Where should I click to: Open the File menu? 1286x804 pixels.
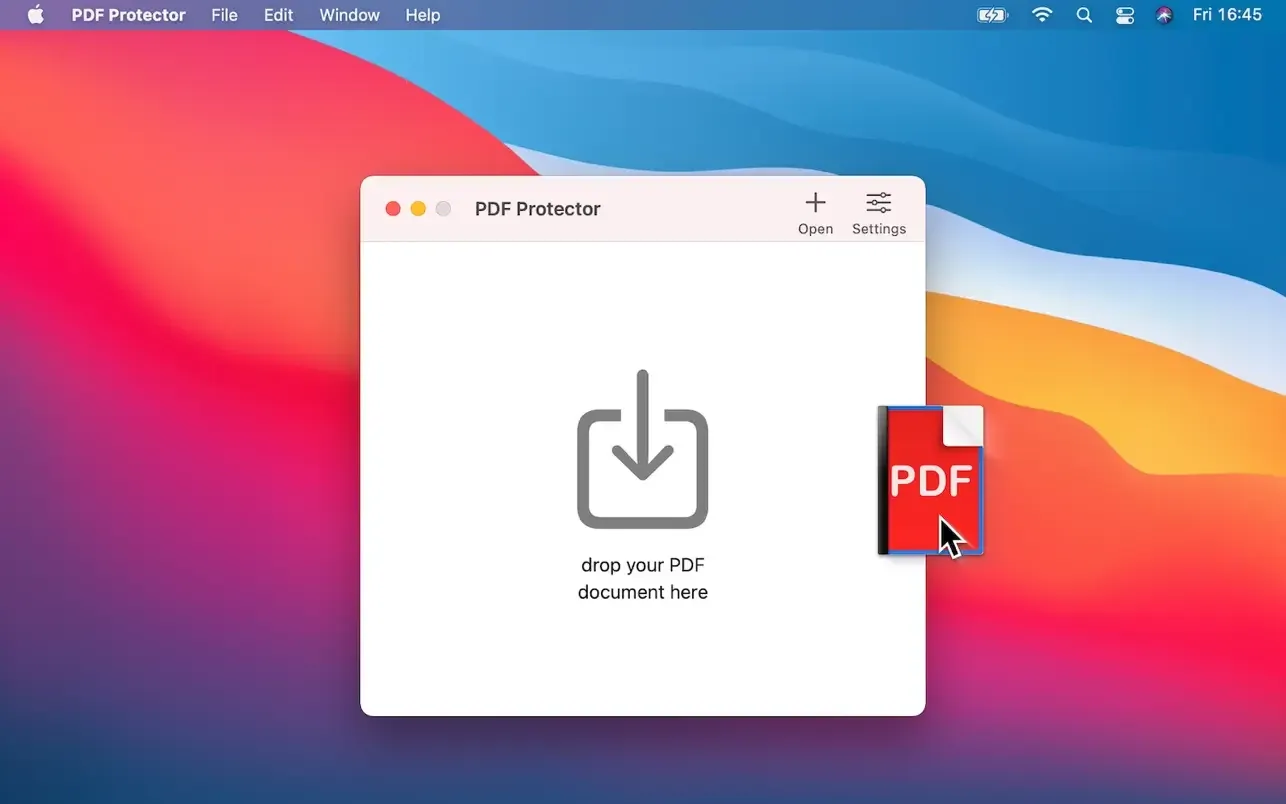224,15
